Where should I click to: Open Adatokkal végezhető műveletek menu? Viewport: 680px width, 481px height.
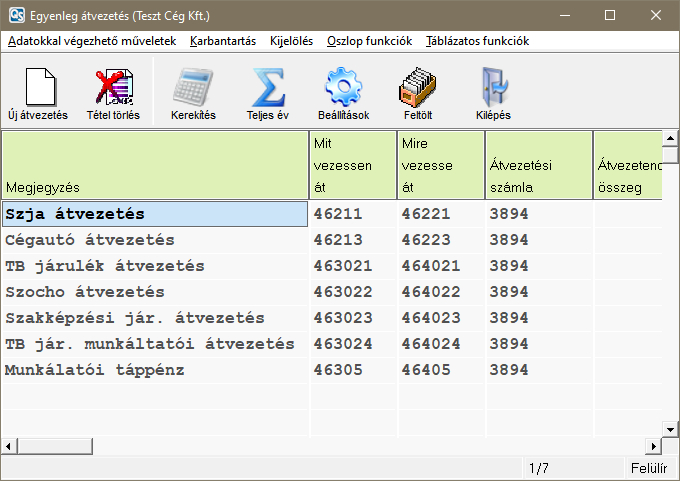pyautogui.click(x=92, y=41)
